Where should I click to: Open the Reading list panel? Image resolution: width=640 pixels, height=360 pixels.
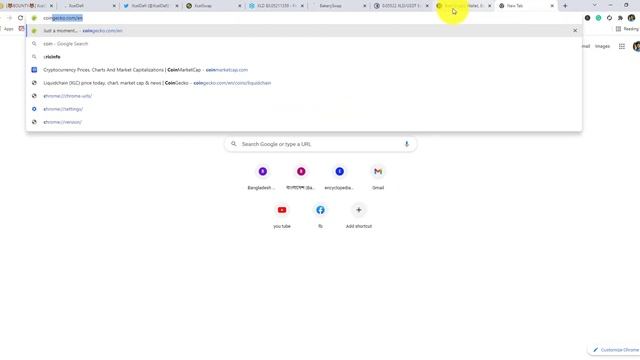pyautogui.click(x=627, y=29)
